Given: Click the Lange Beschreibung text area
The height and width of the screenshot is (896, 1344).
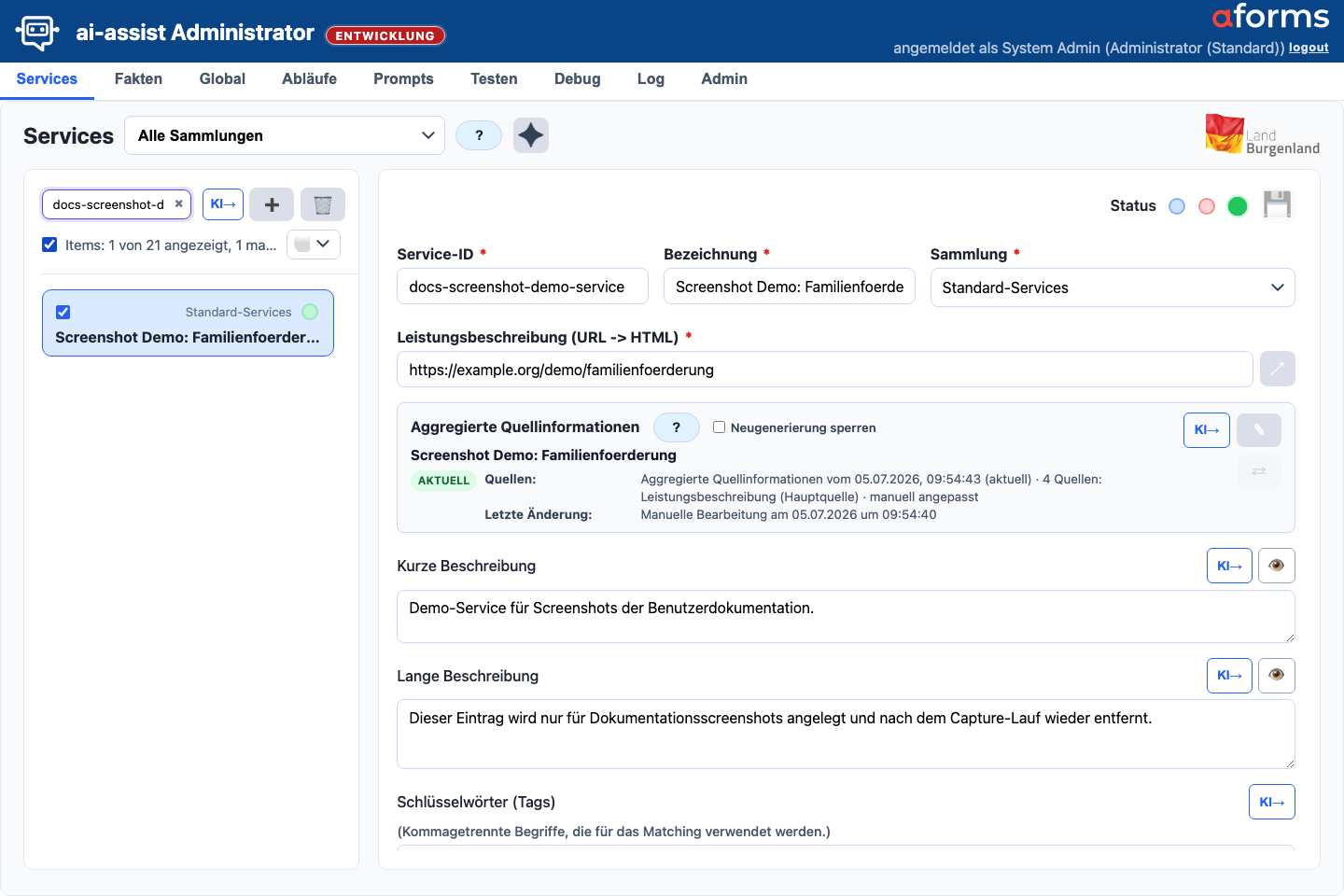Looking at the screenshot, I should (x=846, y=734).
